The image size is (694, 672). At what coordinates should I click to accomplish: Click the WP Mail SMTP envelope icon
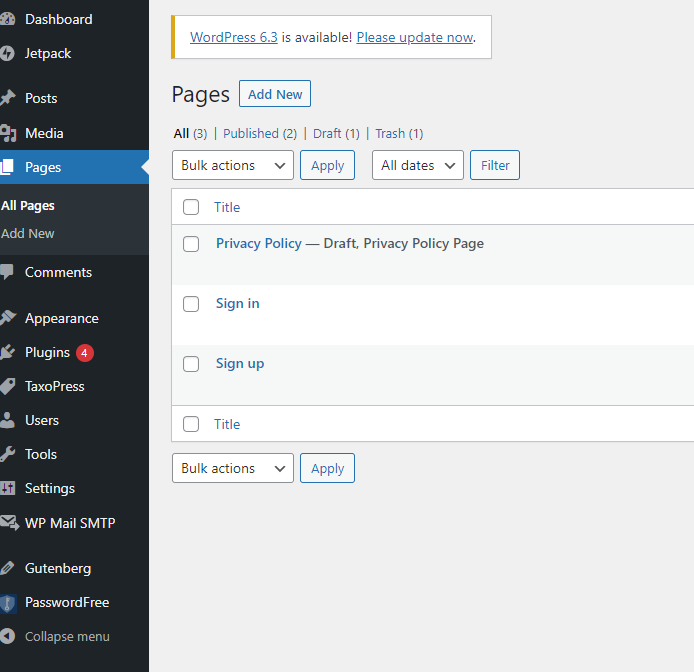click(8, 522)
